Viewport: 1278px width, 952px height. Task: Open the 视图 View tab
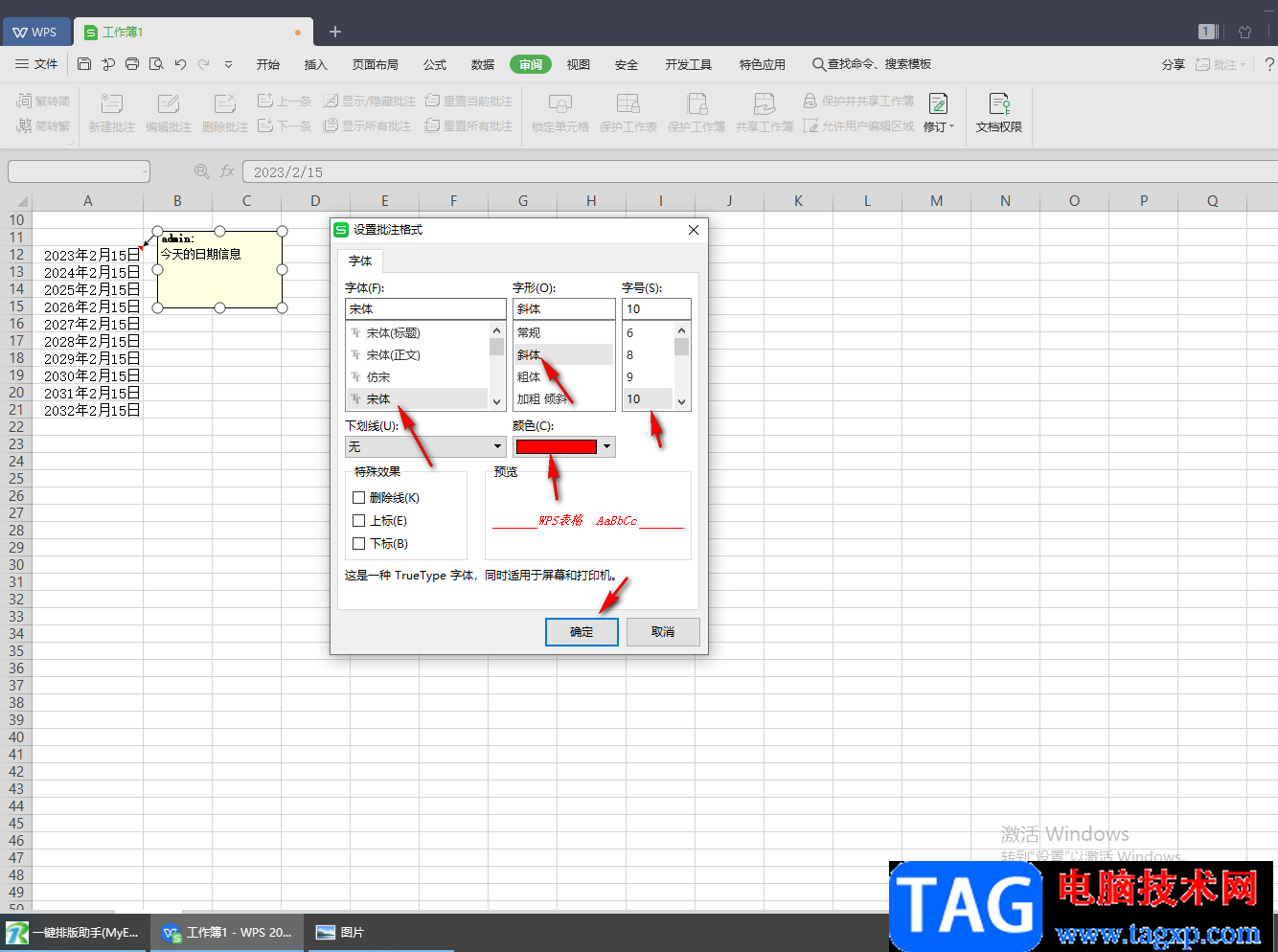coord(579,64)
